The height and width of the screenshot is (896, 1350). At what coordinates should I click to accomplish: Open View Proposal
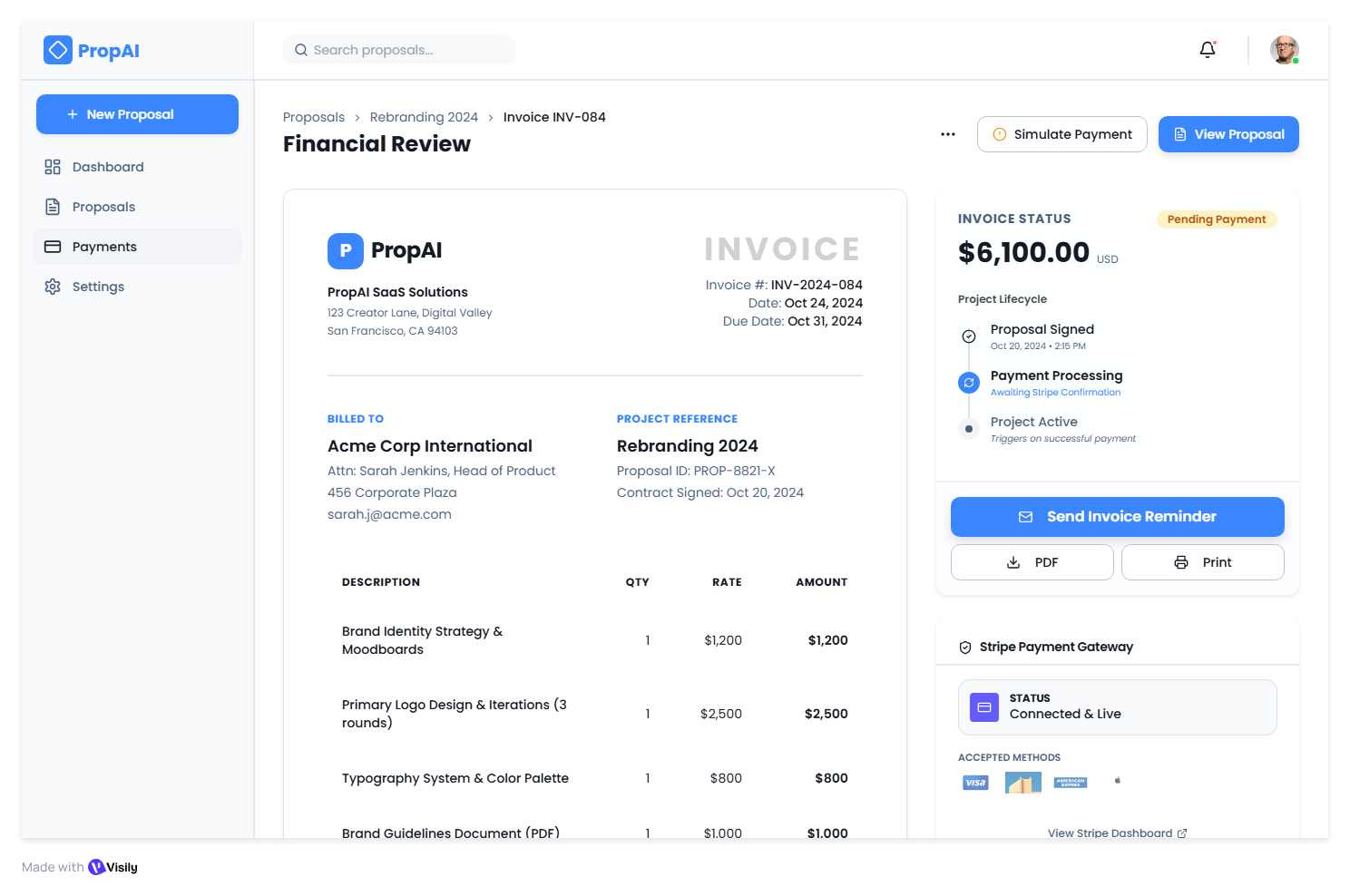(1228, 134)
